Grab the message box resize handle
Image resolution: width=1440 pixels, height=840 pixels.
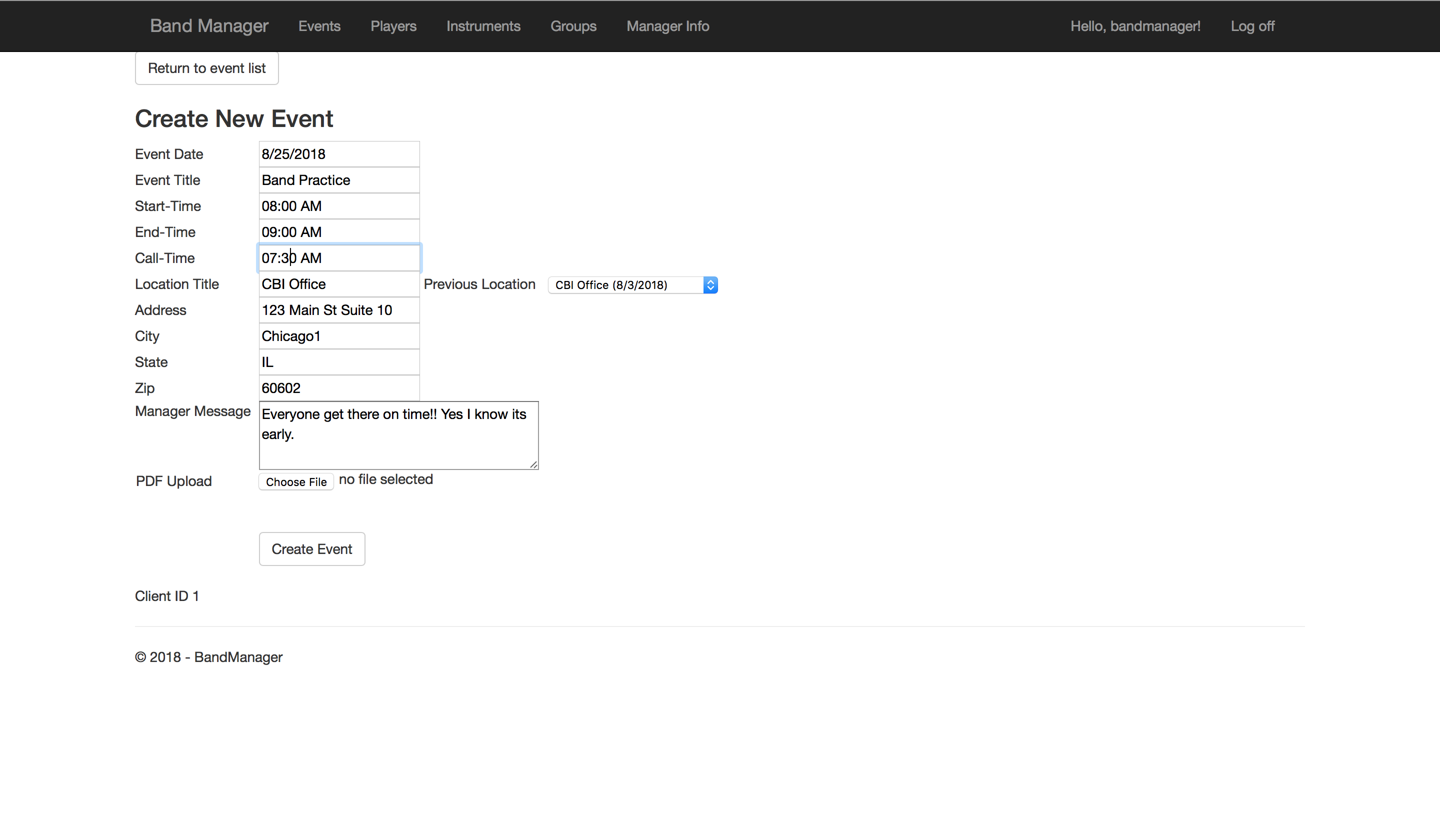pyautogui.click(x=533, y=464)
